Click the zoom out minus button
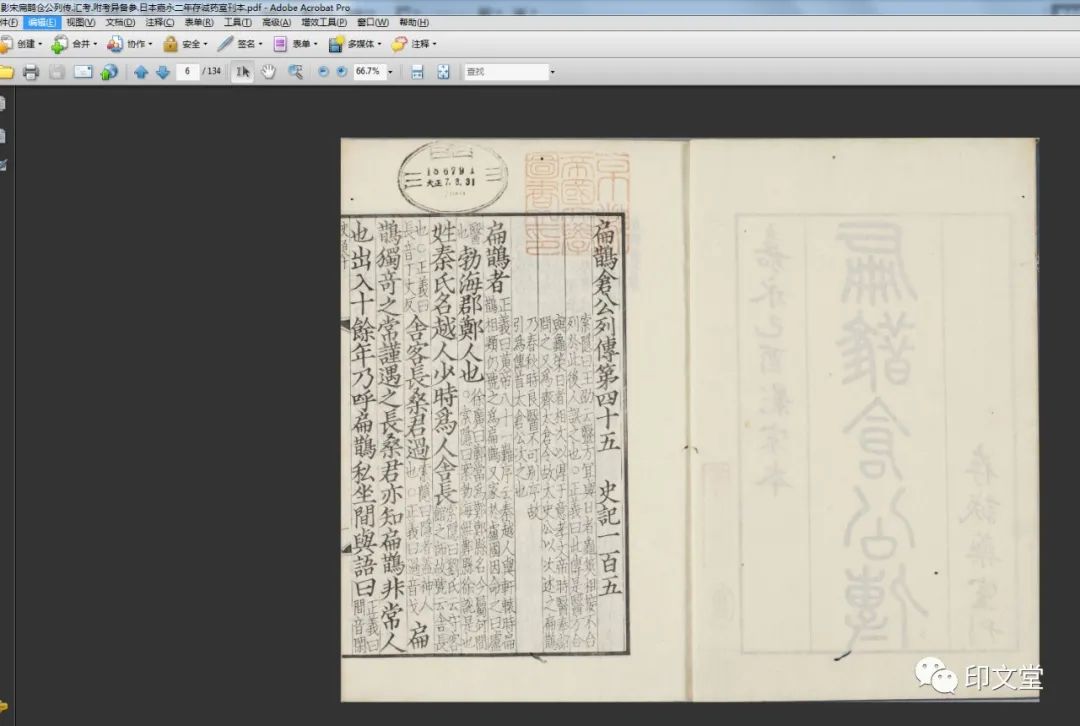Screen dimensions: 1080x726 tap(323, 72)
